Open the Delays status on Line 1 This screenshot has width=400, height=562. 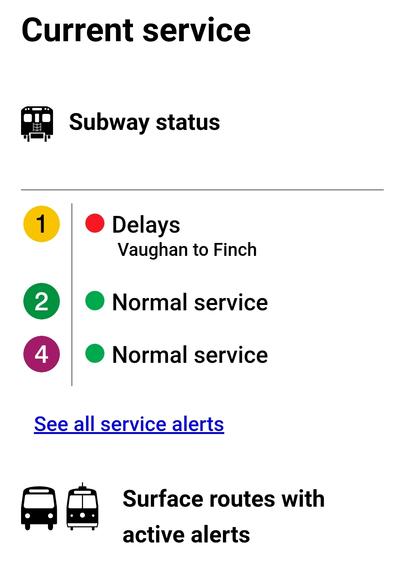(146, 225)
